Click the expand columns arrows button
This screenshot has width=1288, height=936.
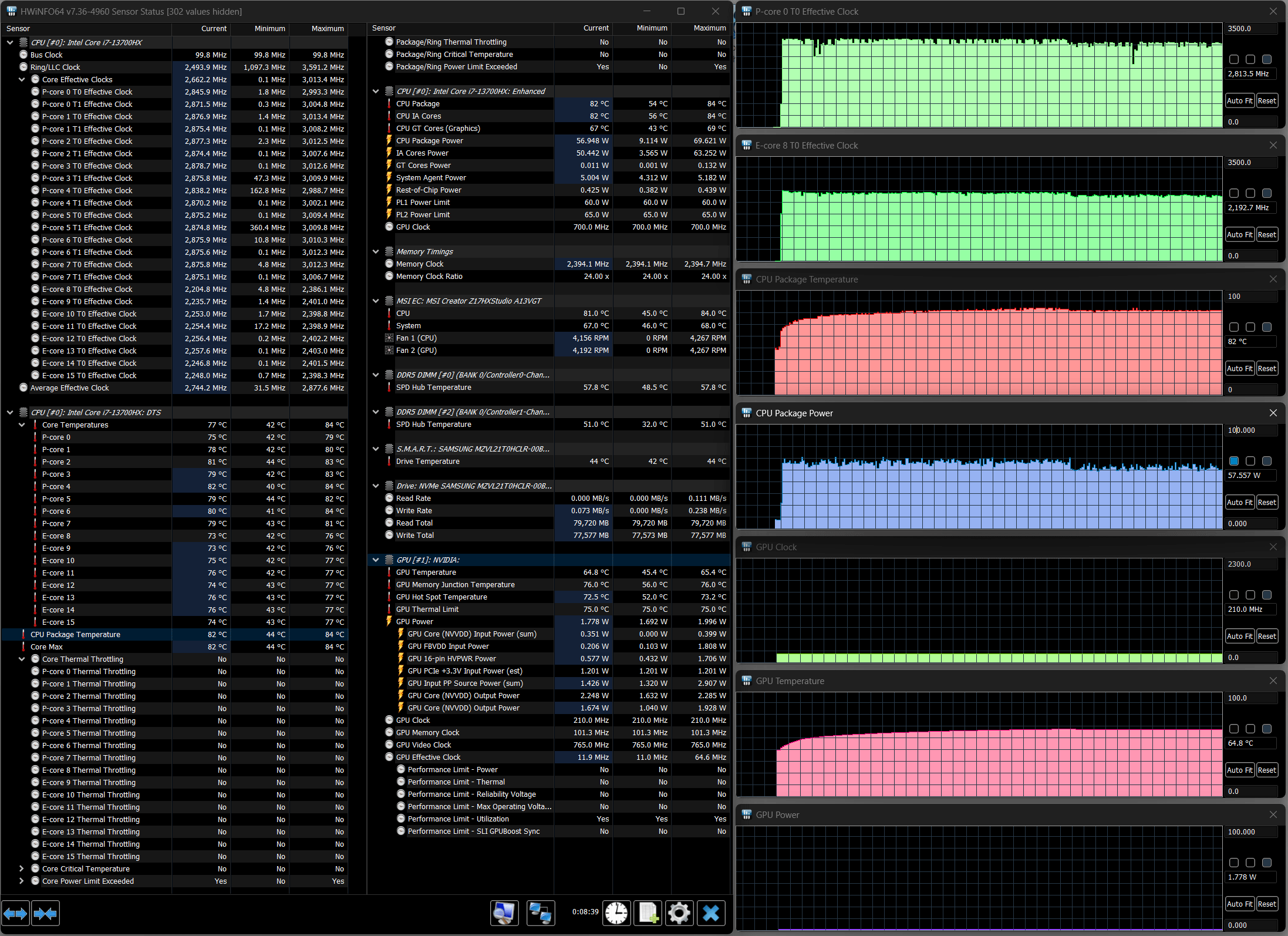15,913
